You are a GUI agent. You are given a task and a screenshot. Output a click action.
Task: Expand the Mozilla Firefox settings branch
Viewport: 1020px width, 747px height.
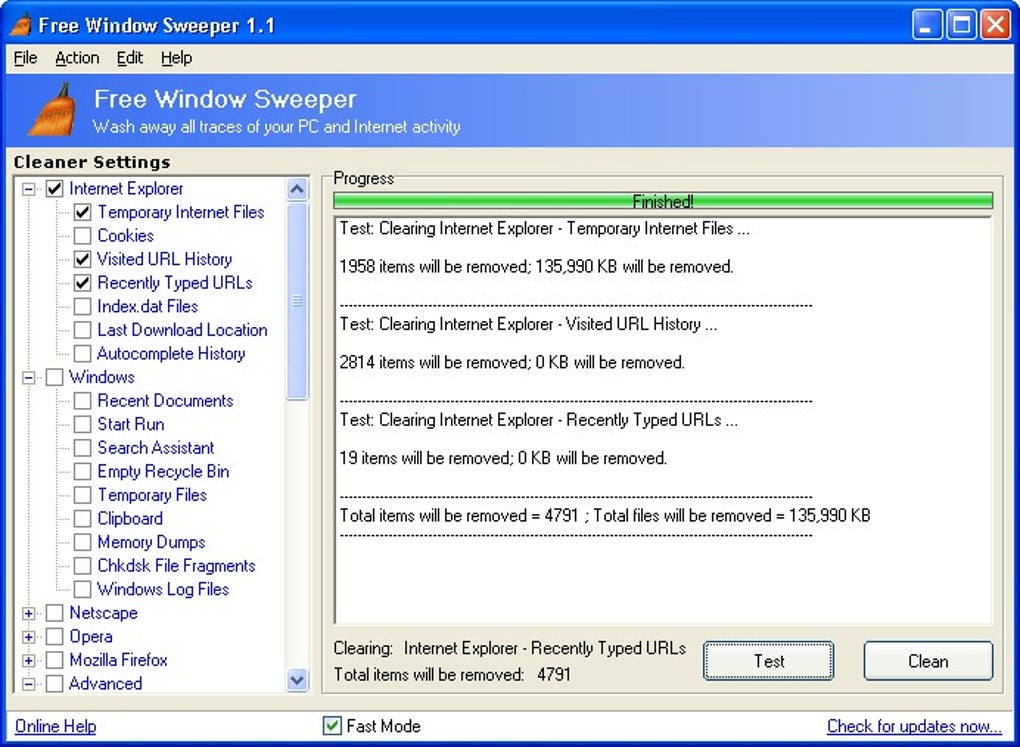pyautogui.click(x=28, y=660)
